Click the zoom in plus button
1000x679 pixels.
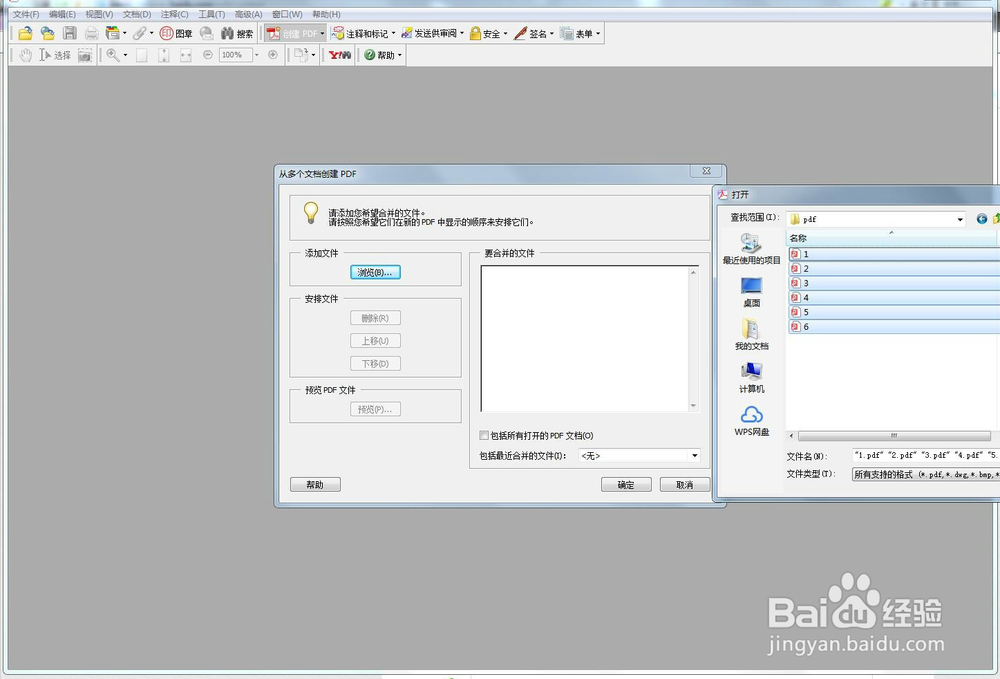tap(273, 55)
